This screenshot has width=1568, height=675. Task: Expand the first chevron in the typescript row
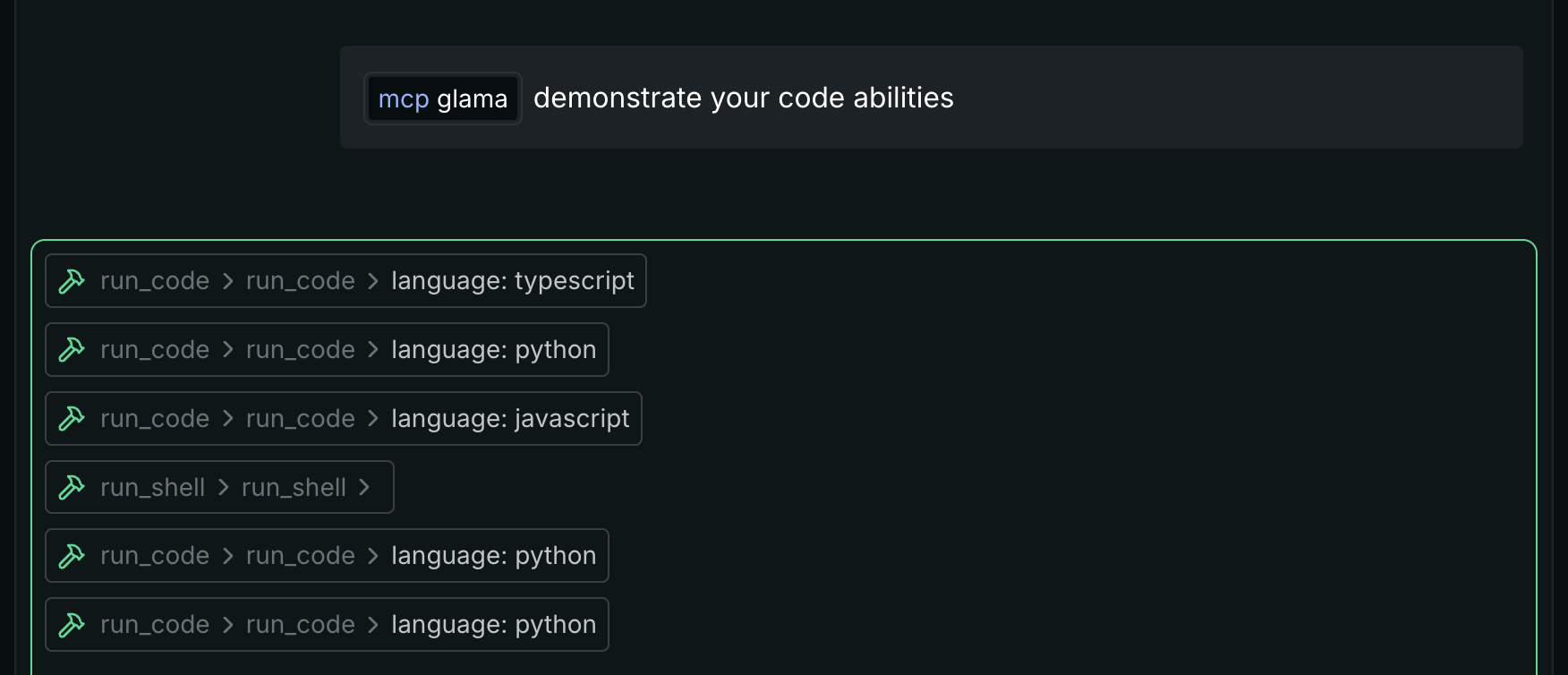pyautogui.click(x=228, y=281)
